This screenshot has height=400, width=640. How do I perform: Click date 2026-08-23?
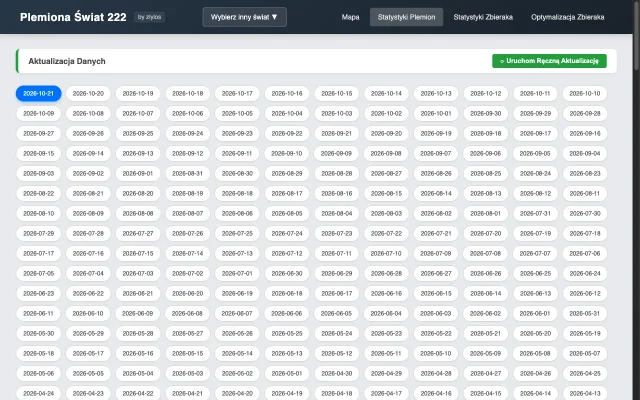(585, 173)
